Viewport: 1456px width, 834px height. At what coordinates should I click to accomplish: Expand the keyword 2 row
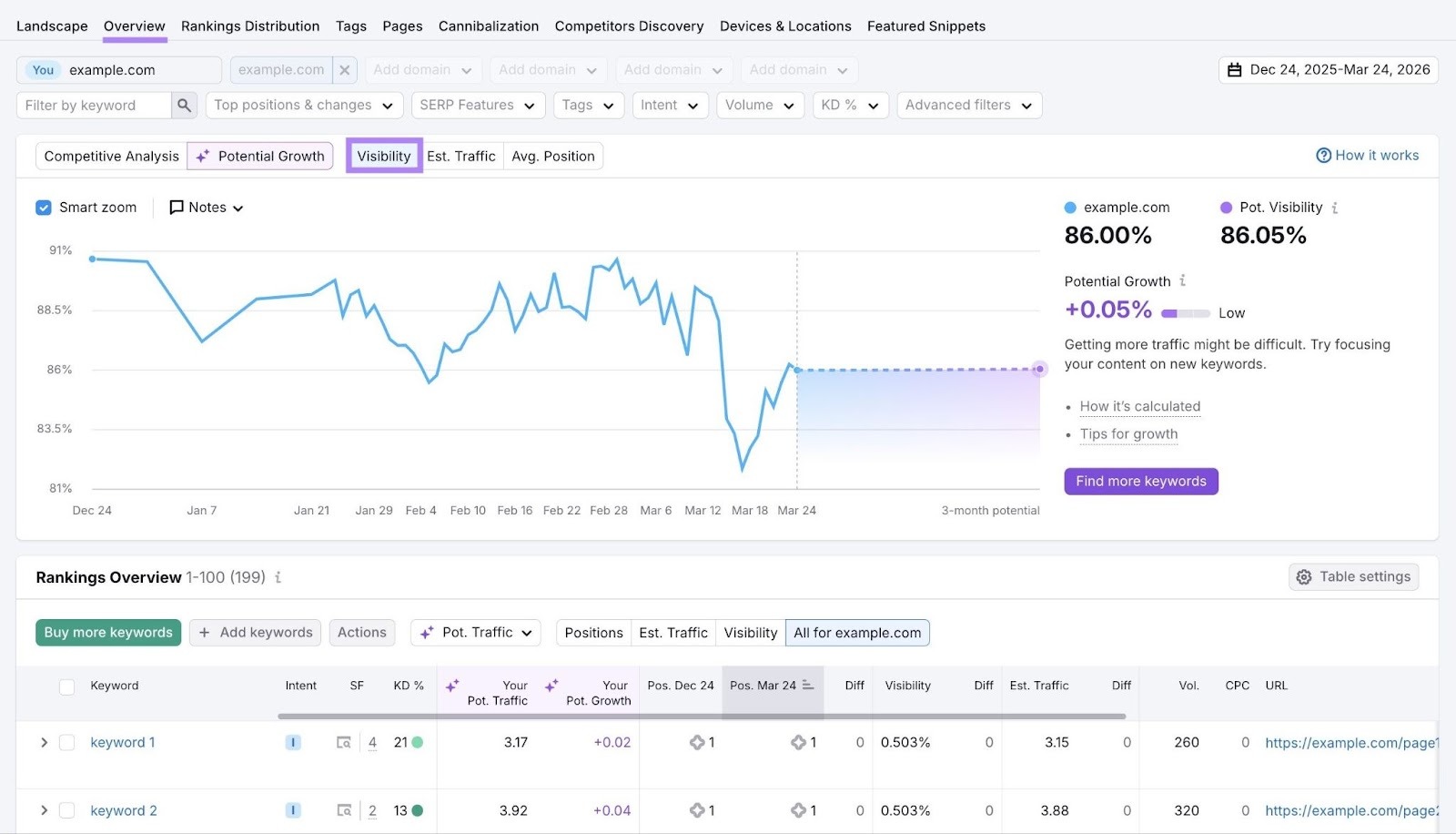pyautogui.click(x=44, y=810)
